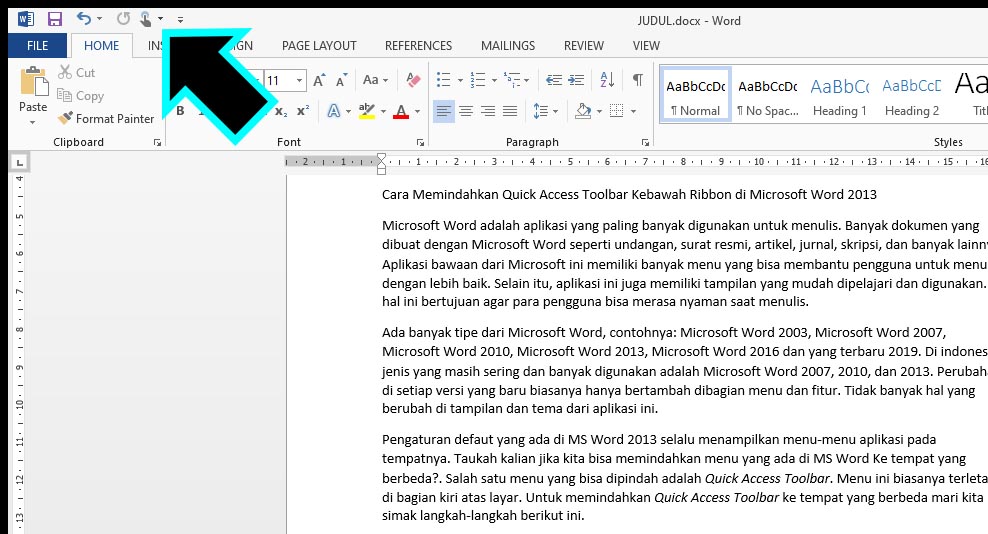
Task: Click the Bullets list icon
Action: point(444,79)
